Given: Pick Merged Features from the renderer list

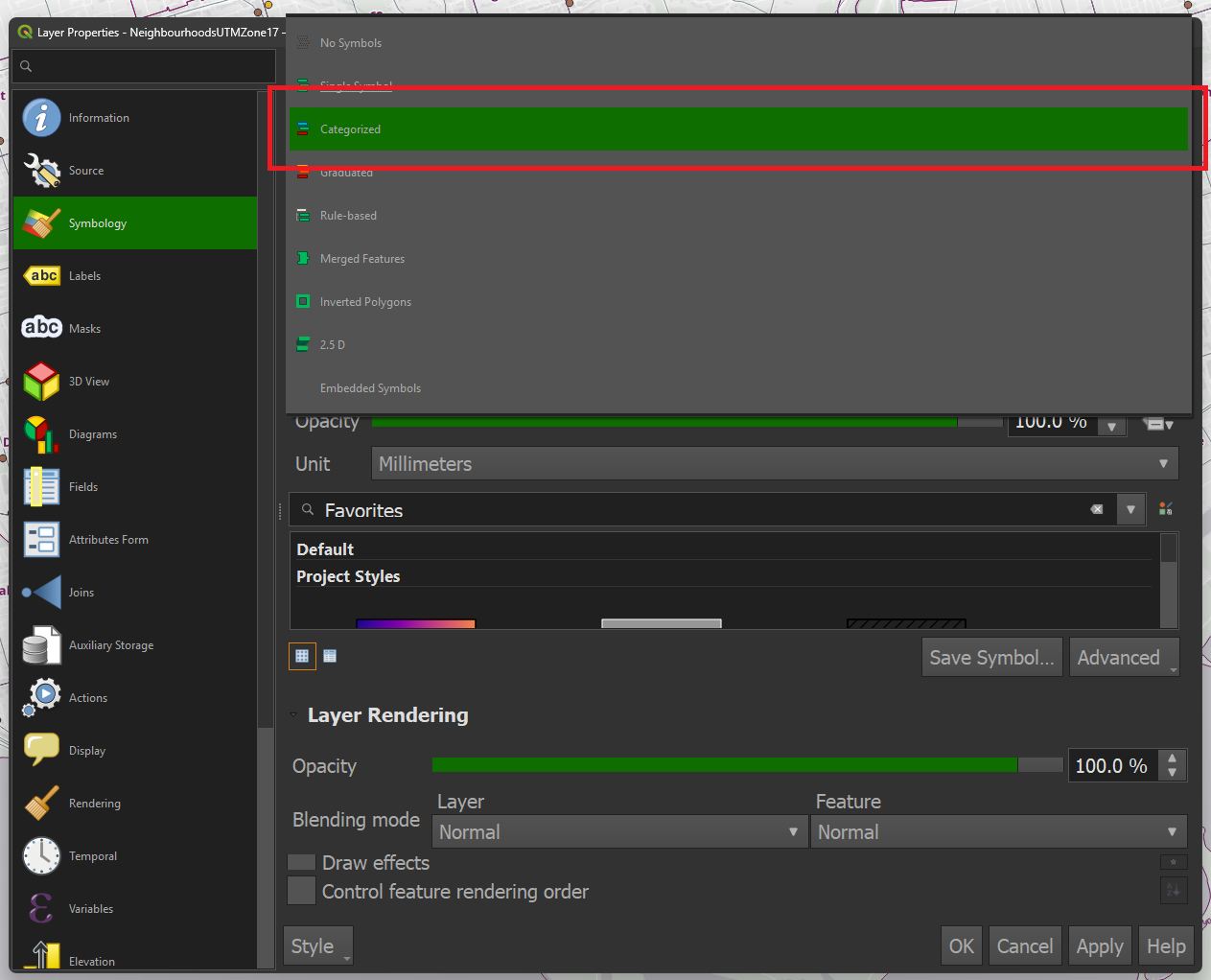Looking at the screenshot, I should pos(738,259).
